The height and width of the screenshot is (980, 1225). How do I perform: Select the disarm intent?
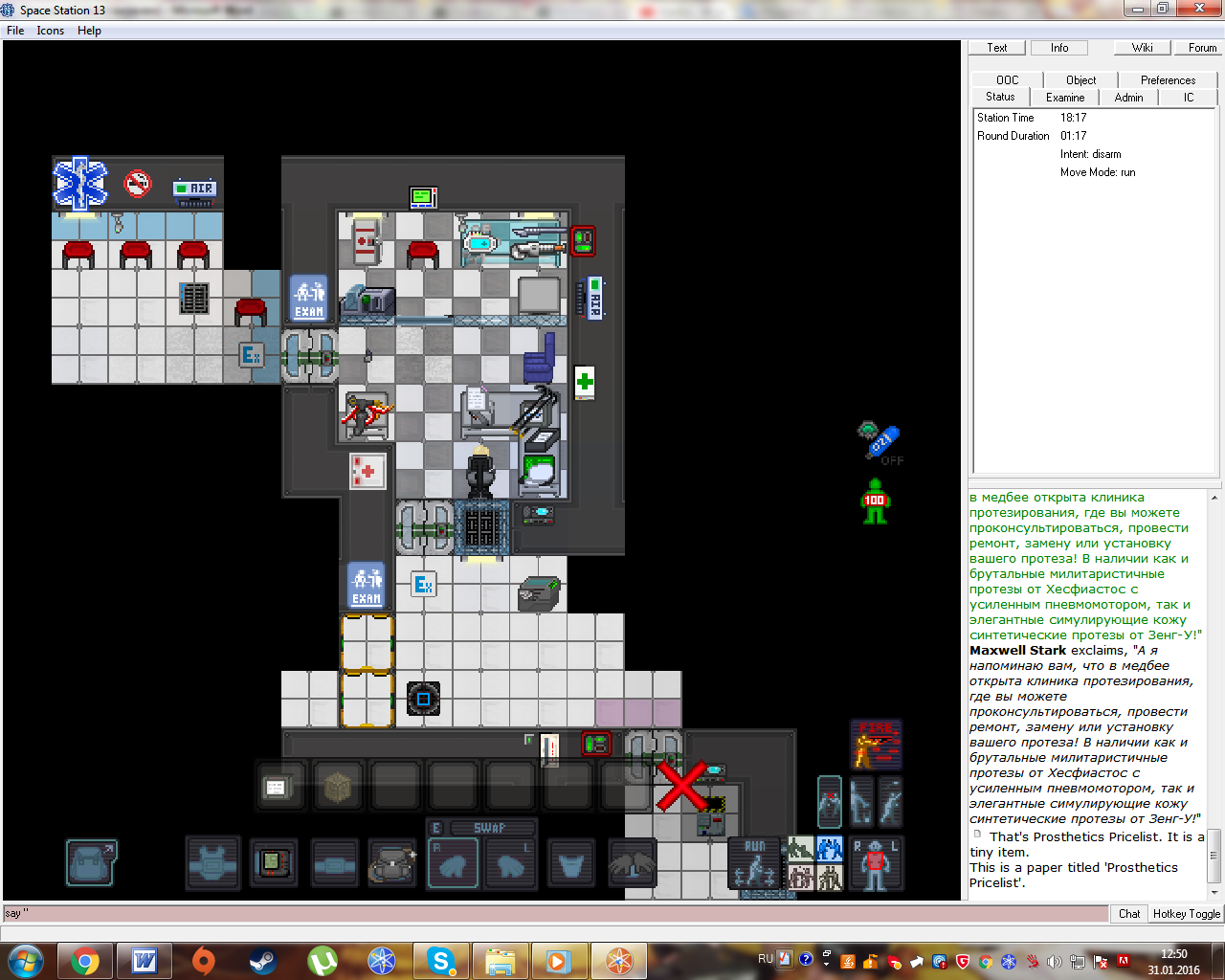coord(830,849)
